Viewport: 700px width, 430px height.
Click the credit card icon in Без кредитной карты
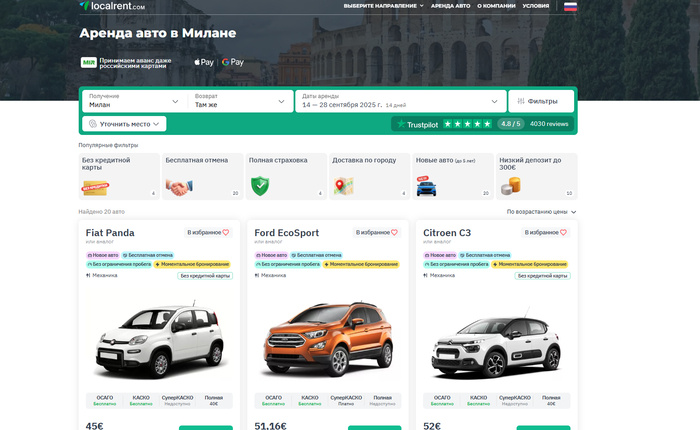pos(95,188)
